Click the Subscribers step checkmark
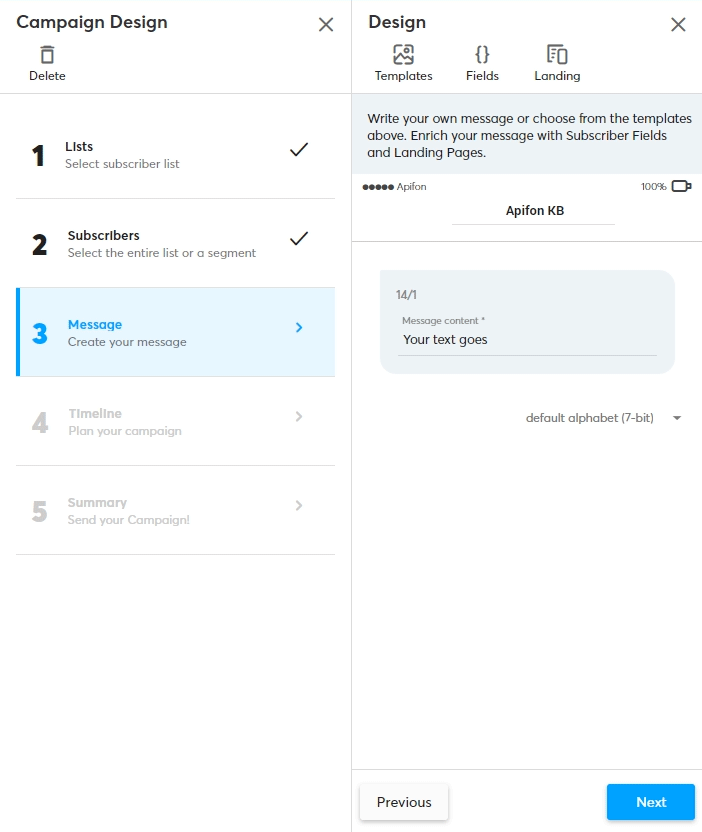702x832 pixels. 299,239
